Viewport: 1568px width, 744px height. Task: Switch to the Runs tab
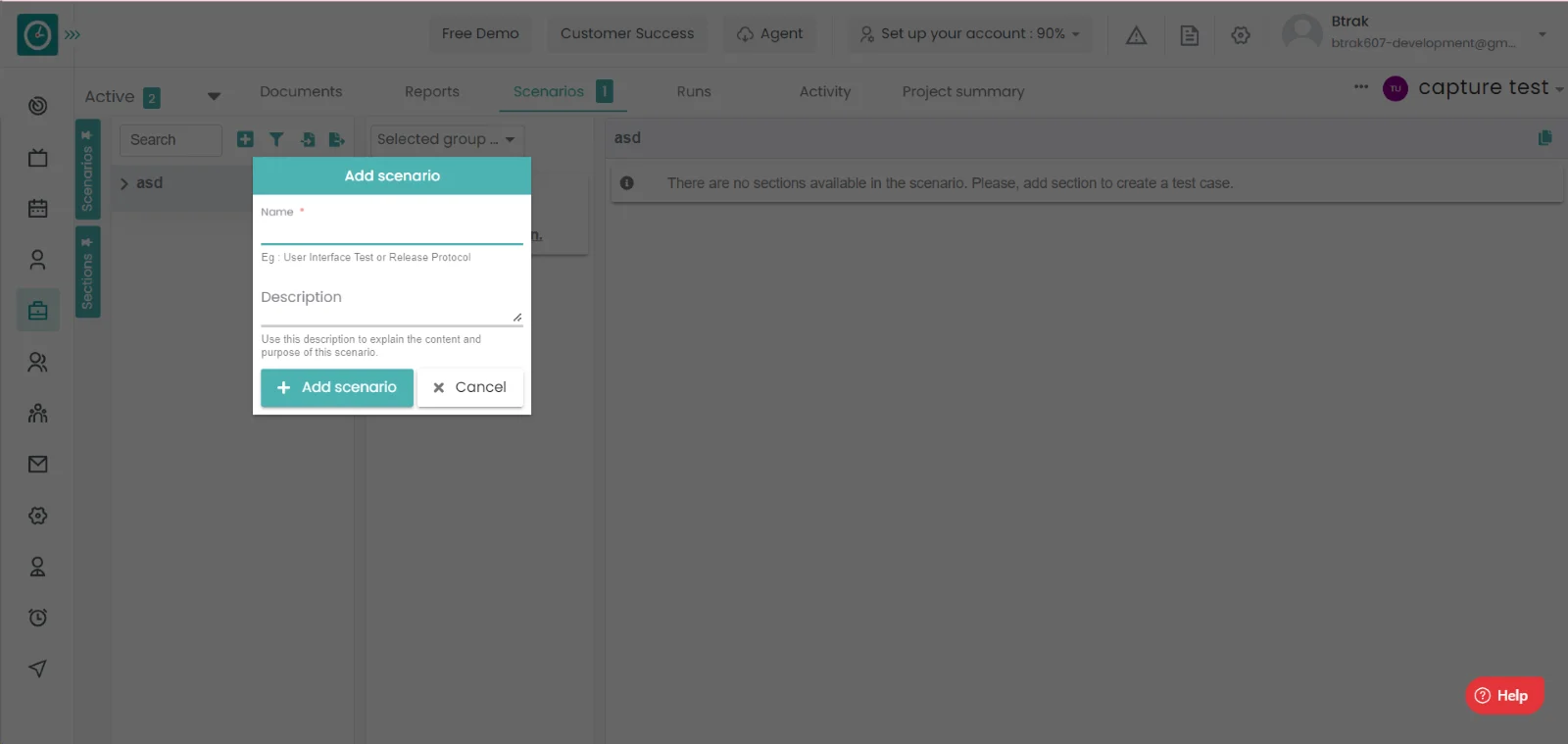coord(694,91)
